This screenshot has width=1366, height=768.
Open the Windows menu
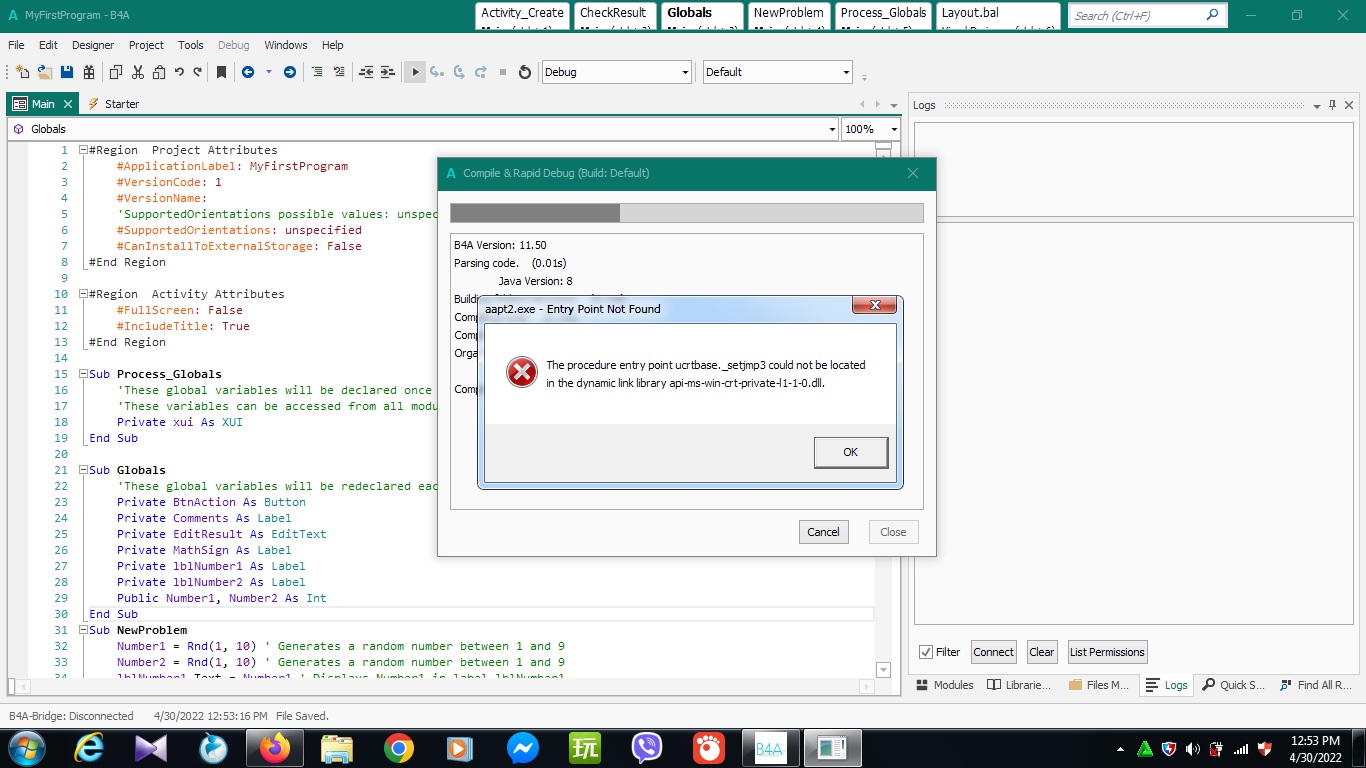[x=286, y=45]
